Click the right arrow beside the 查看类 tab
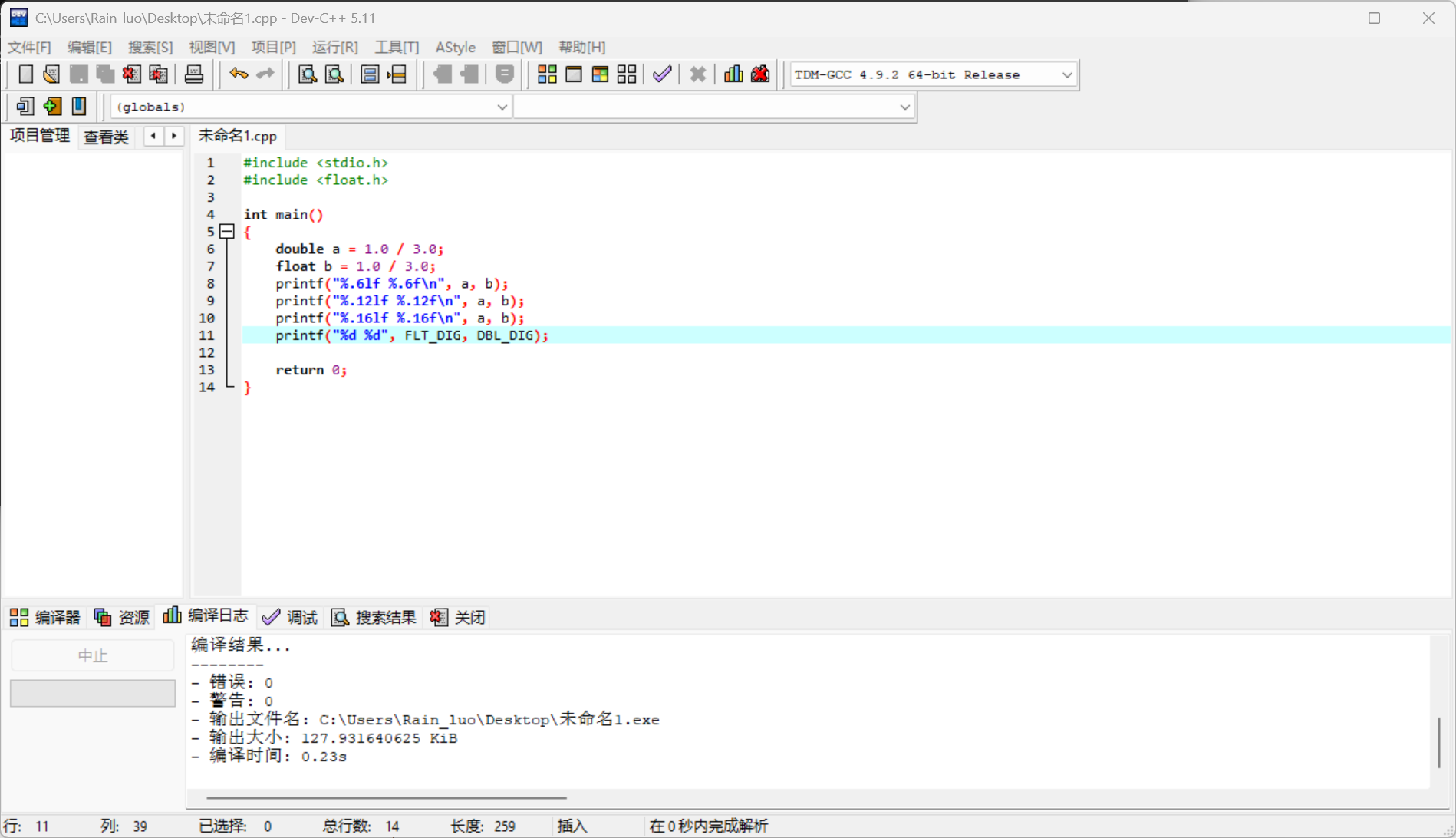 (174, 136)
